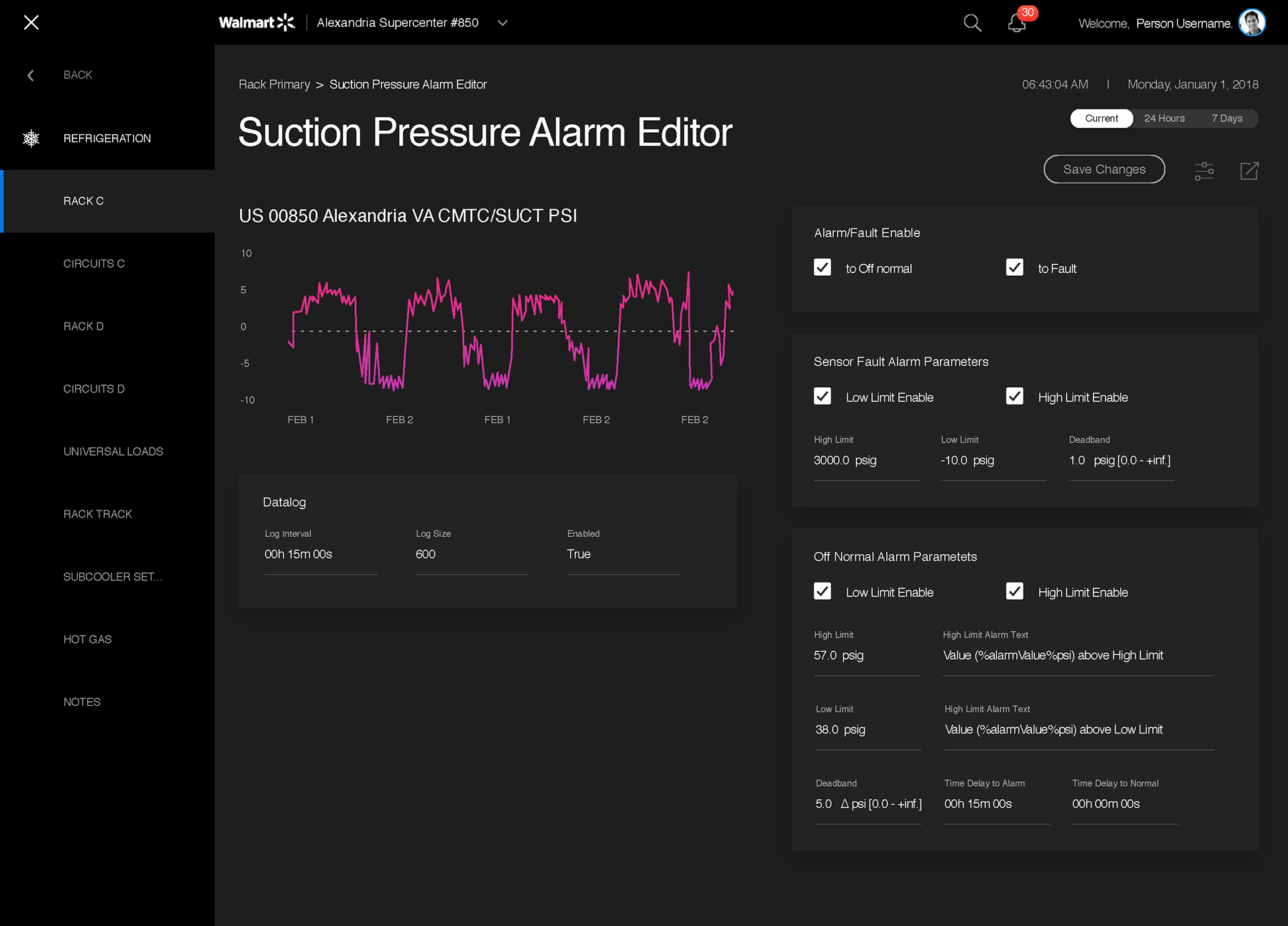The height and width of the screenshot is (926, 1288).
Task: Edit the above High Limit alarm text
Action: (x=1077, y=656)
